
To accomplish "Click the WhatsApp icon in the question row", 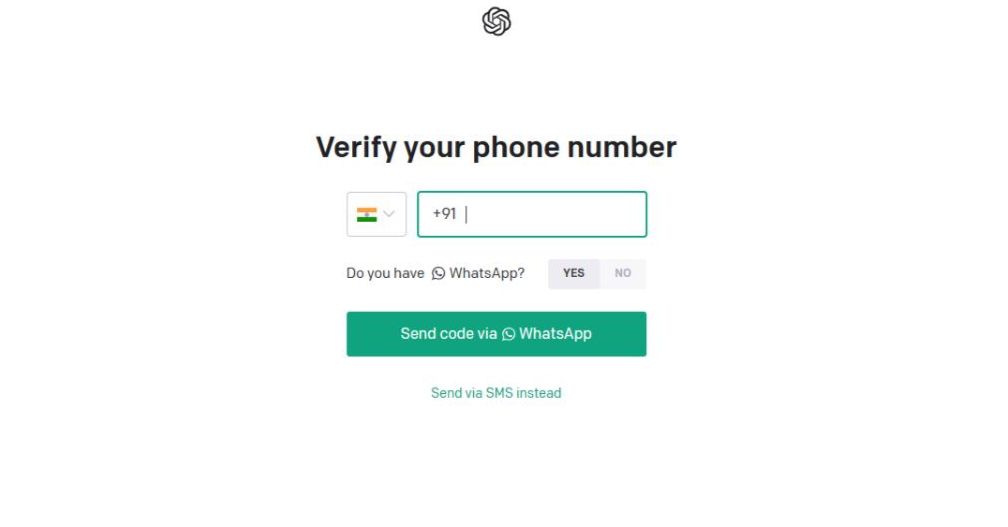I will tap(438, 274).
